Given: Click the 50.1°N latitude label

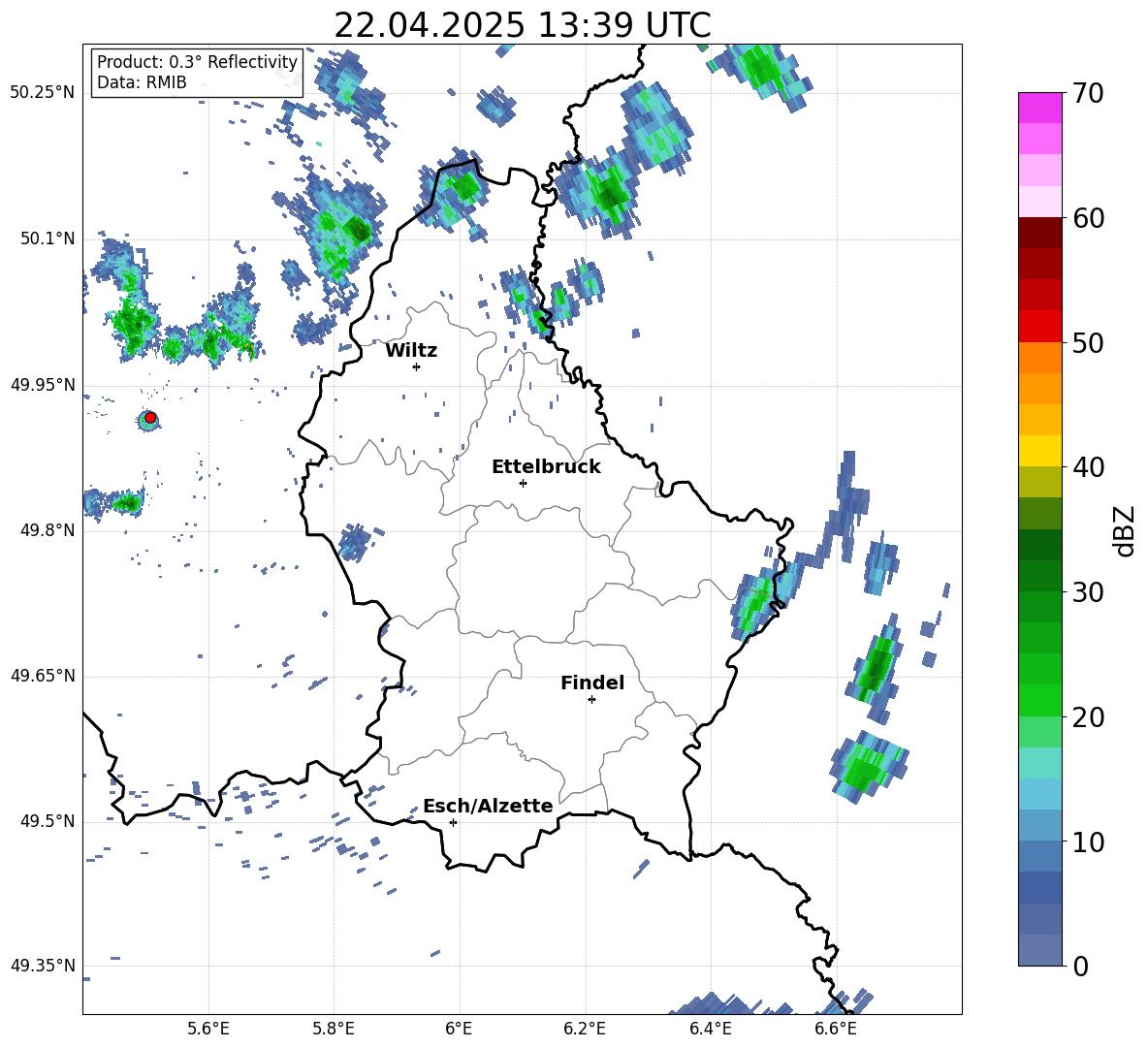Looking at the screenshot, I should click(x=48, y=238).
